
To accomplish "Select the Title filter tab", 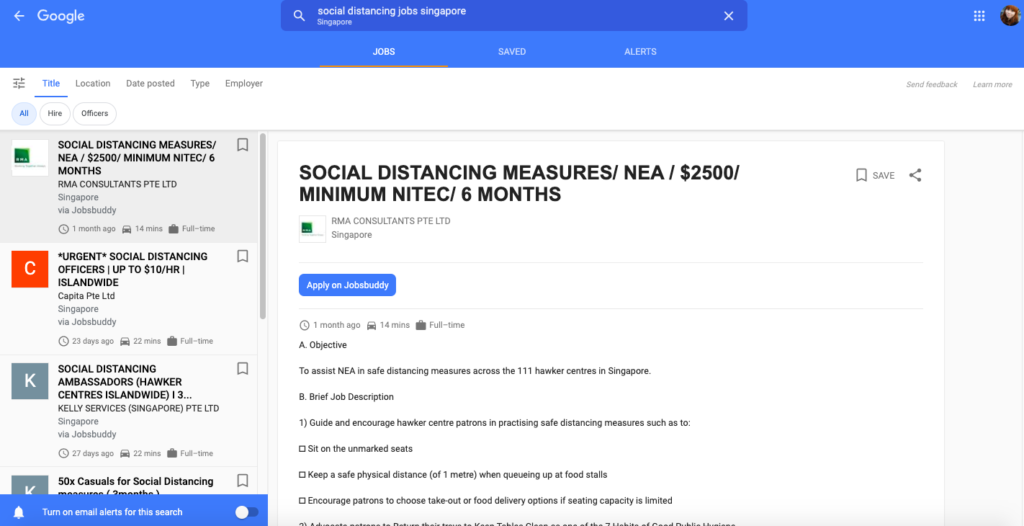I will [51, 84].
